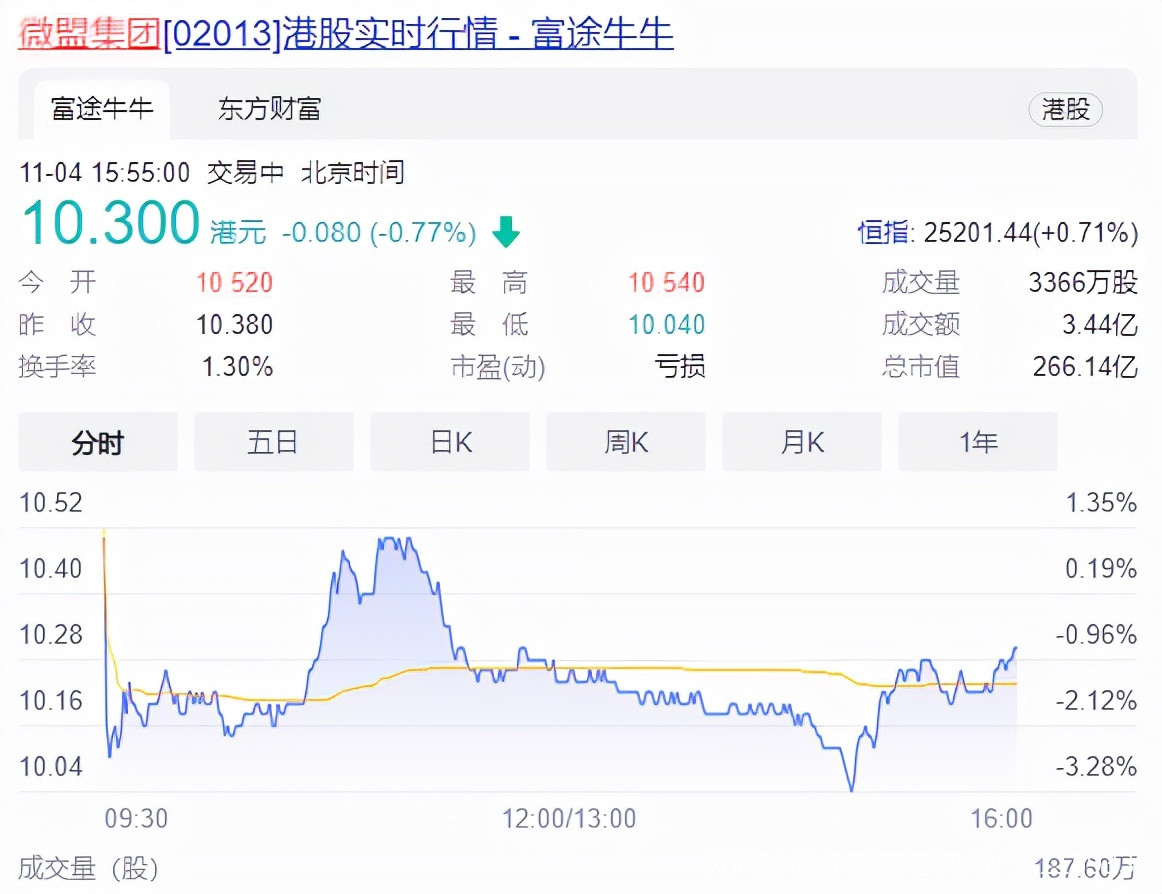
Task: Click the -0.96% percent axis label
Action: click(1096, 635)
